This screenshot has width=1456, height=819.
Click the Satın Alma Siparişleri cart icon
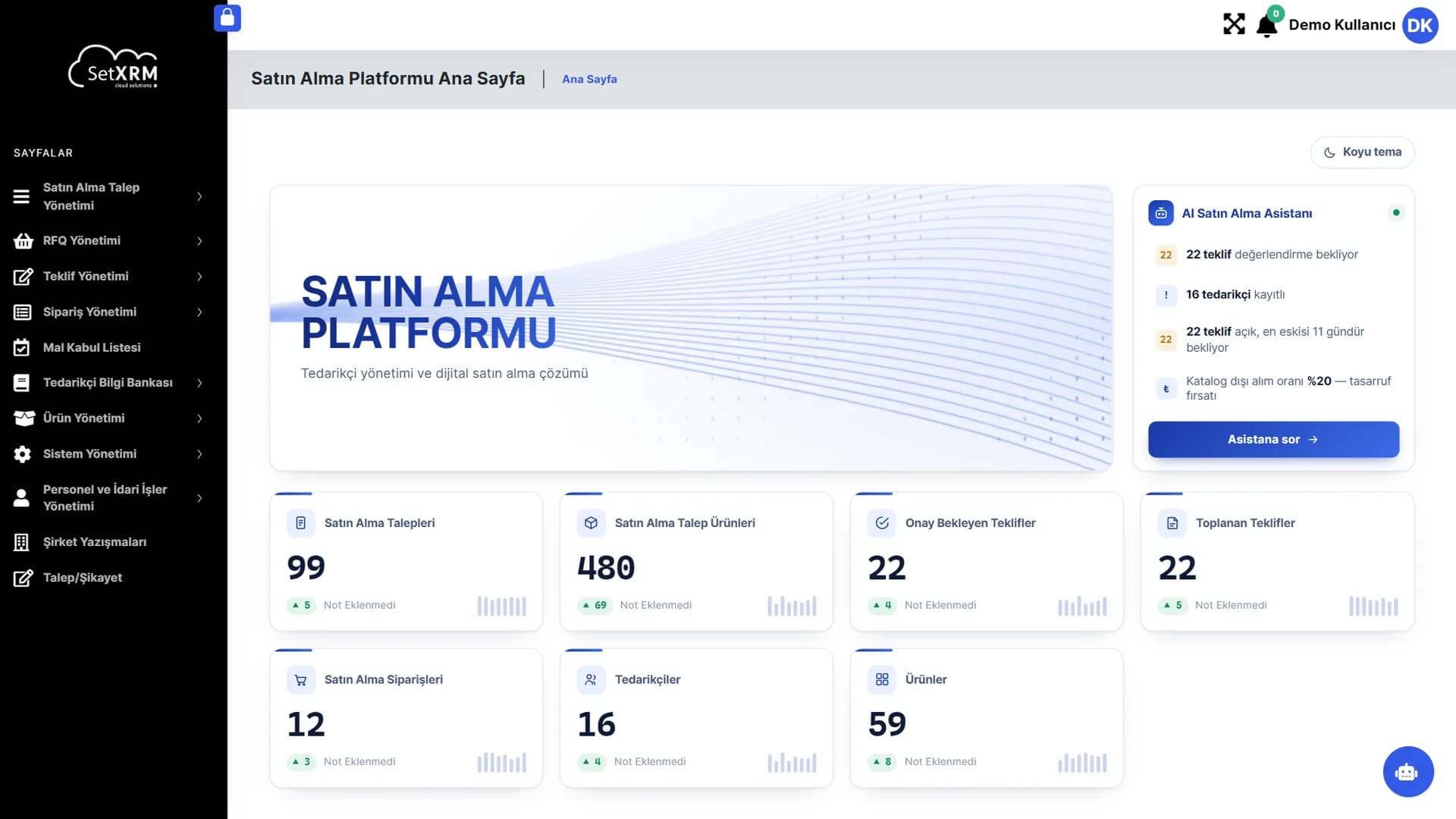coord(301,680)
